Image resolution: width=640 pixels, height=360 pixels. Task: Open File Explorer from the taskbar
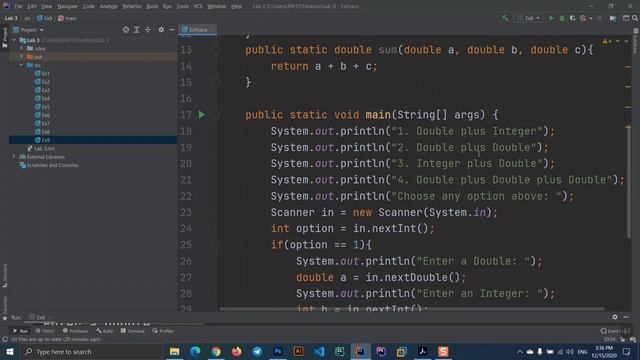pos(174,351)
